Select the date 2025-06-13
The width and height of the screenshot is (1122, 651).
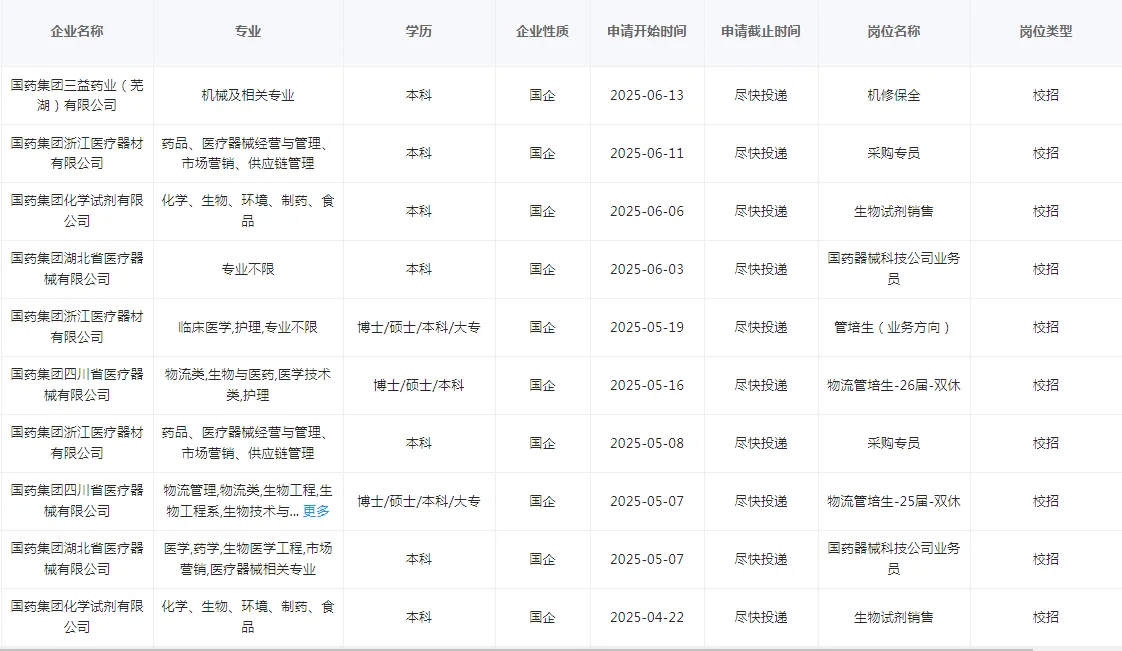pyautogui.click(x=647, y=95)
